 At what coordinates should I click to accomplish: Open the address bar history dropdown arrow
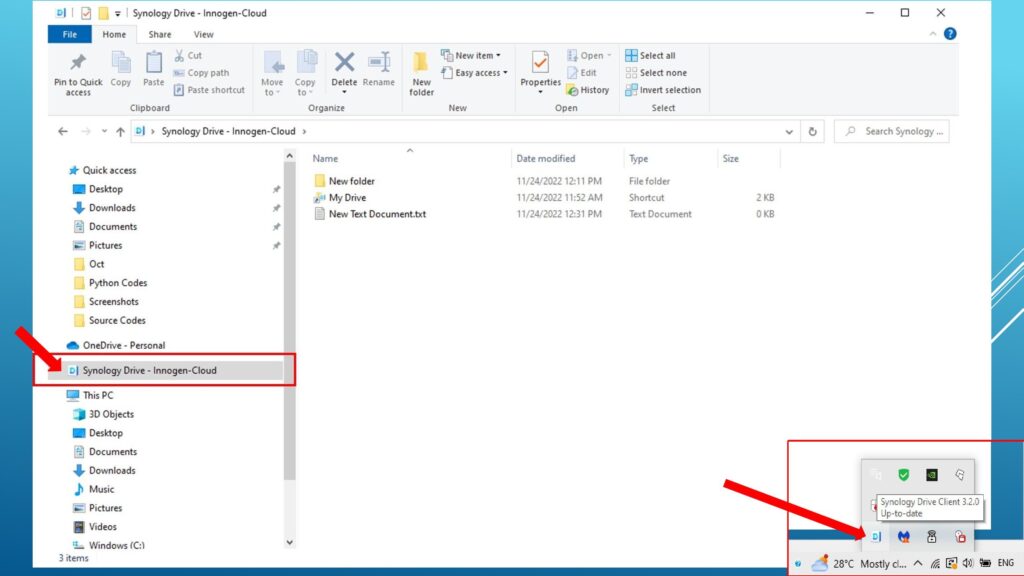coord(789,131)
